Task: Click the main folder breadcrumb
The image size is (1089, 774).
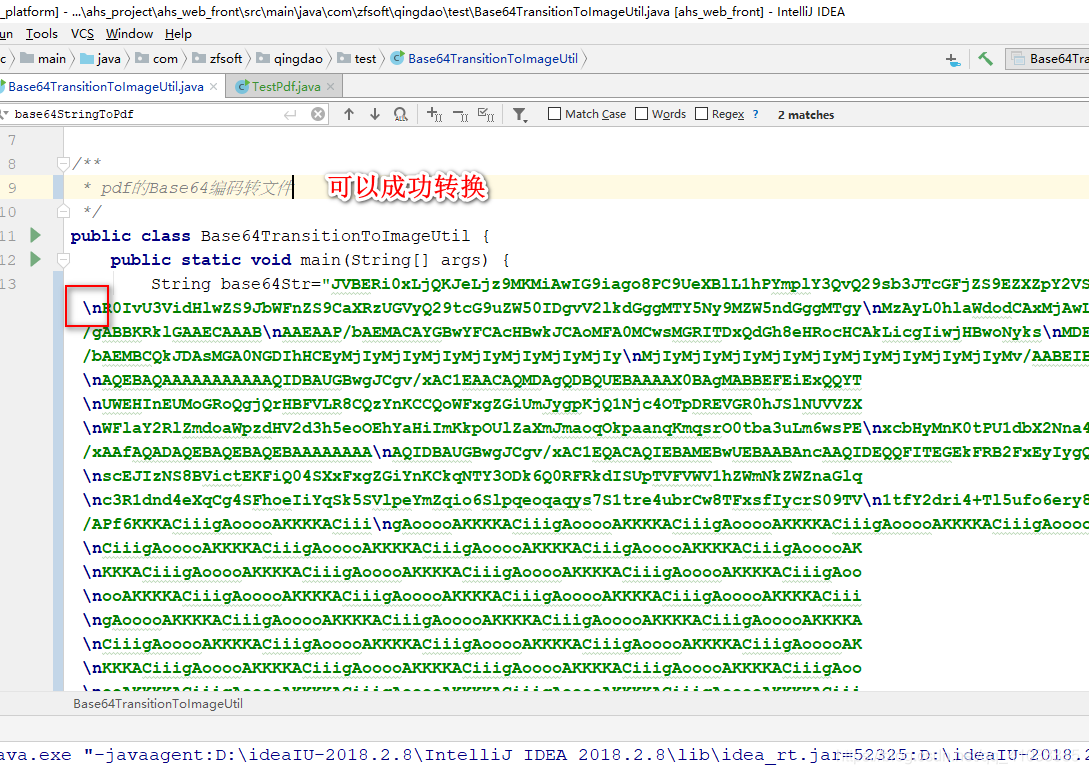Action: click(x=43, y=59)
